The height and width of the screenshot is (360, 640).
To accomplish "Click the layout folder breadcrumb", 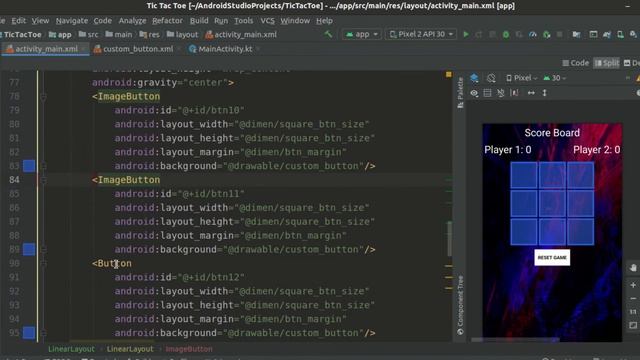I will pos(182,35).
